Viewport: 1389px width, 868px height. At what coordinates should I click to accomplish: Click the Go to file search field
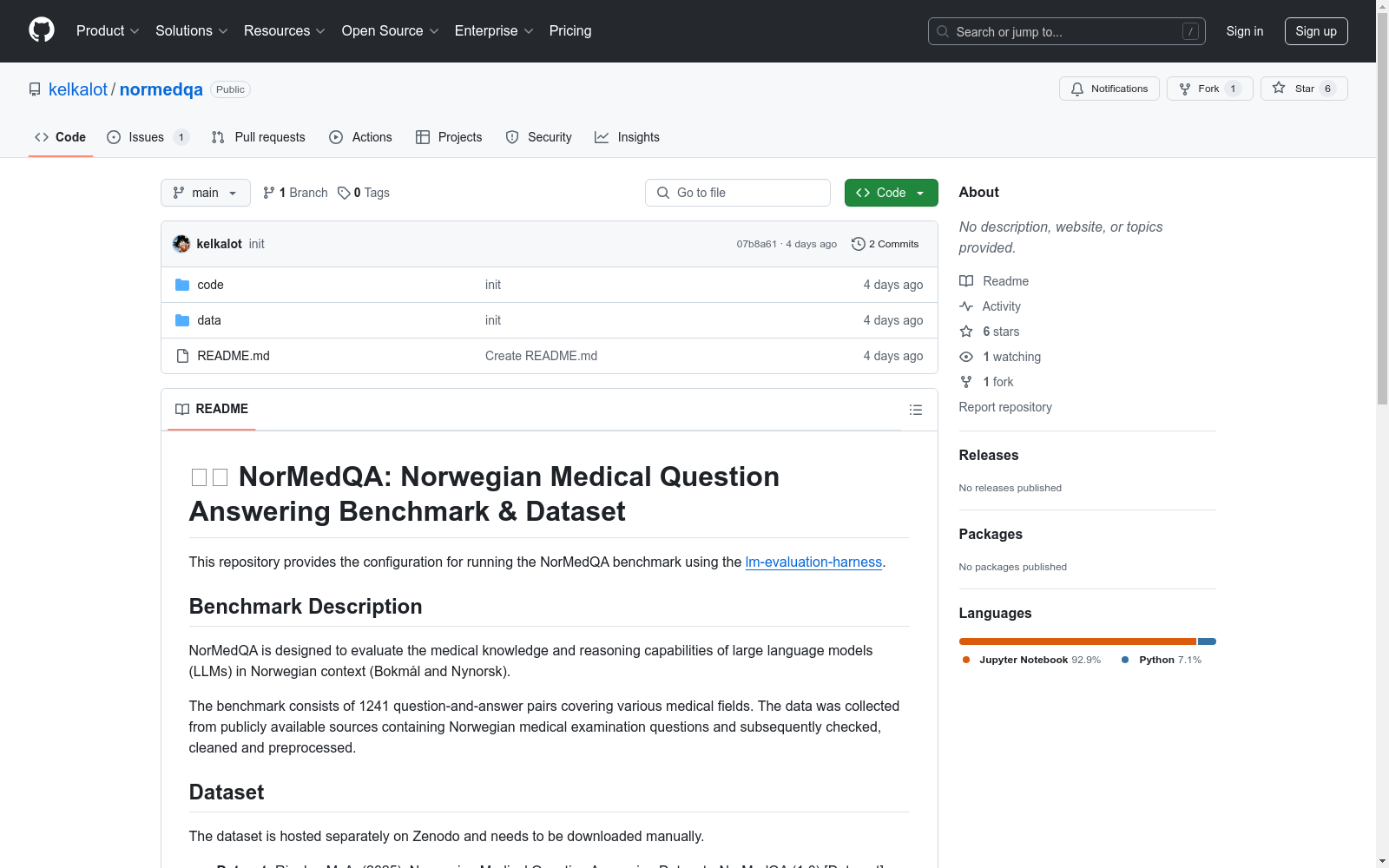pyautogui.click(x=738, y=193)
